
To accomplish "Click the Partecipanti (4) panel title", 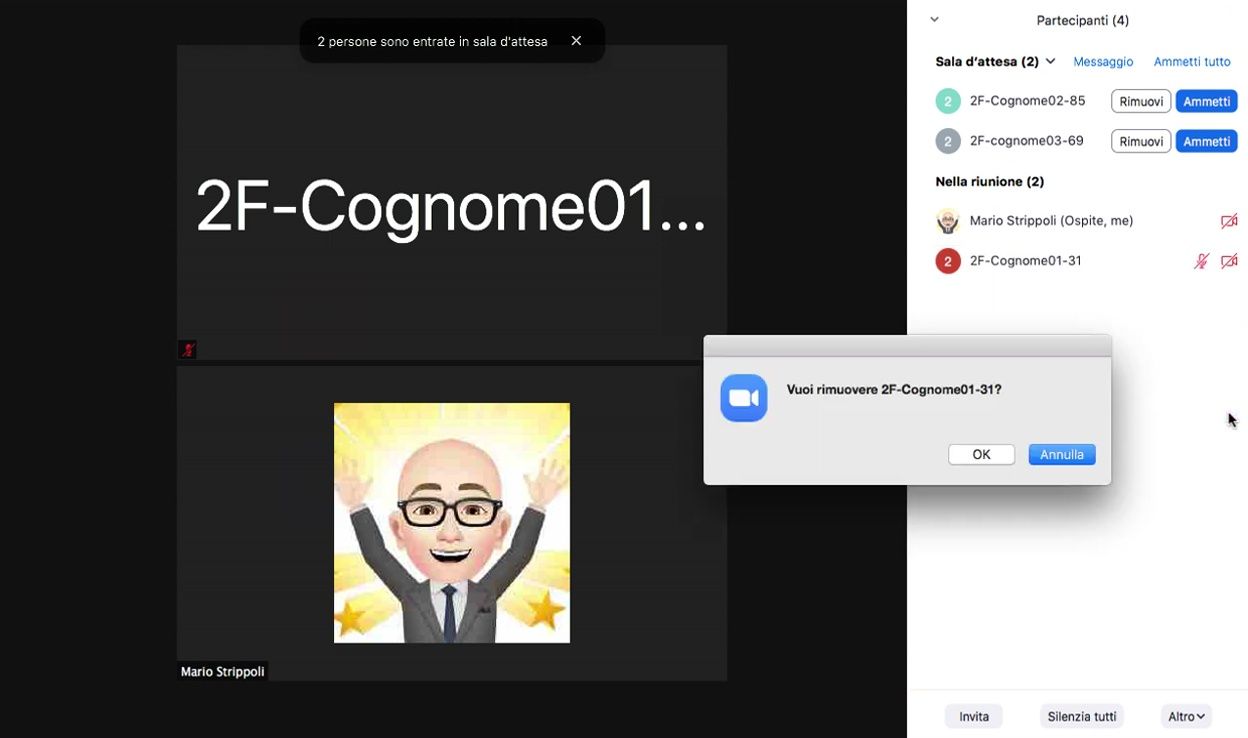I will pos(1082,20).
